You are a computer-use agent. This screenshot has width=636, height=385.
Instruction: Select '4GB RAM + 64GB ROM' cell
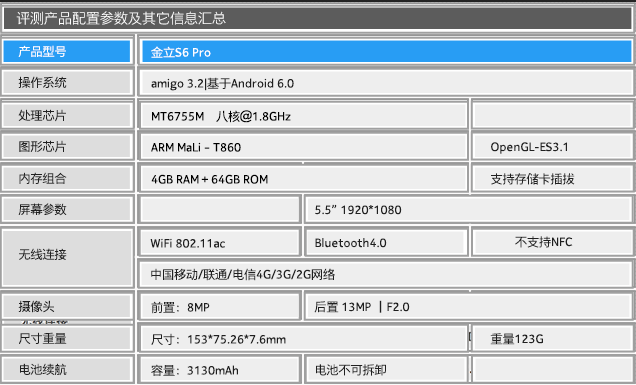click(304, 179)
